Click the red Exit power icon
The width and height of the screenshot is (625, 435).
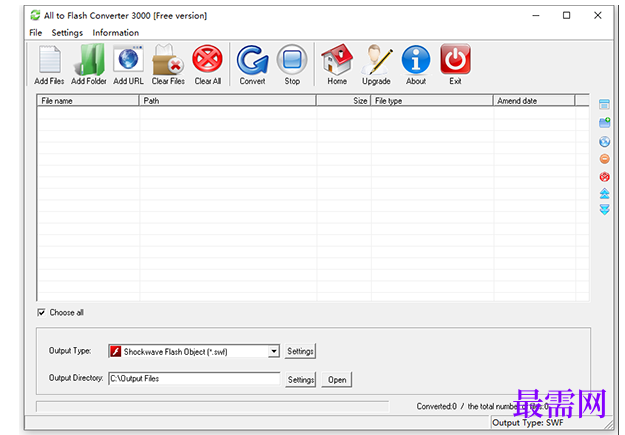455,59
